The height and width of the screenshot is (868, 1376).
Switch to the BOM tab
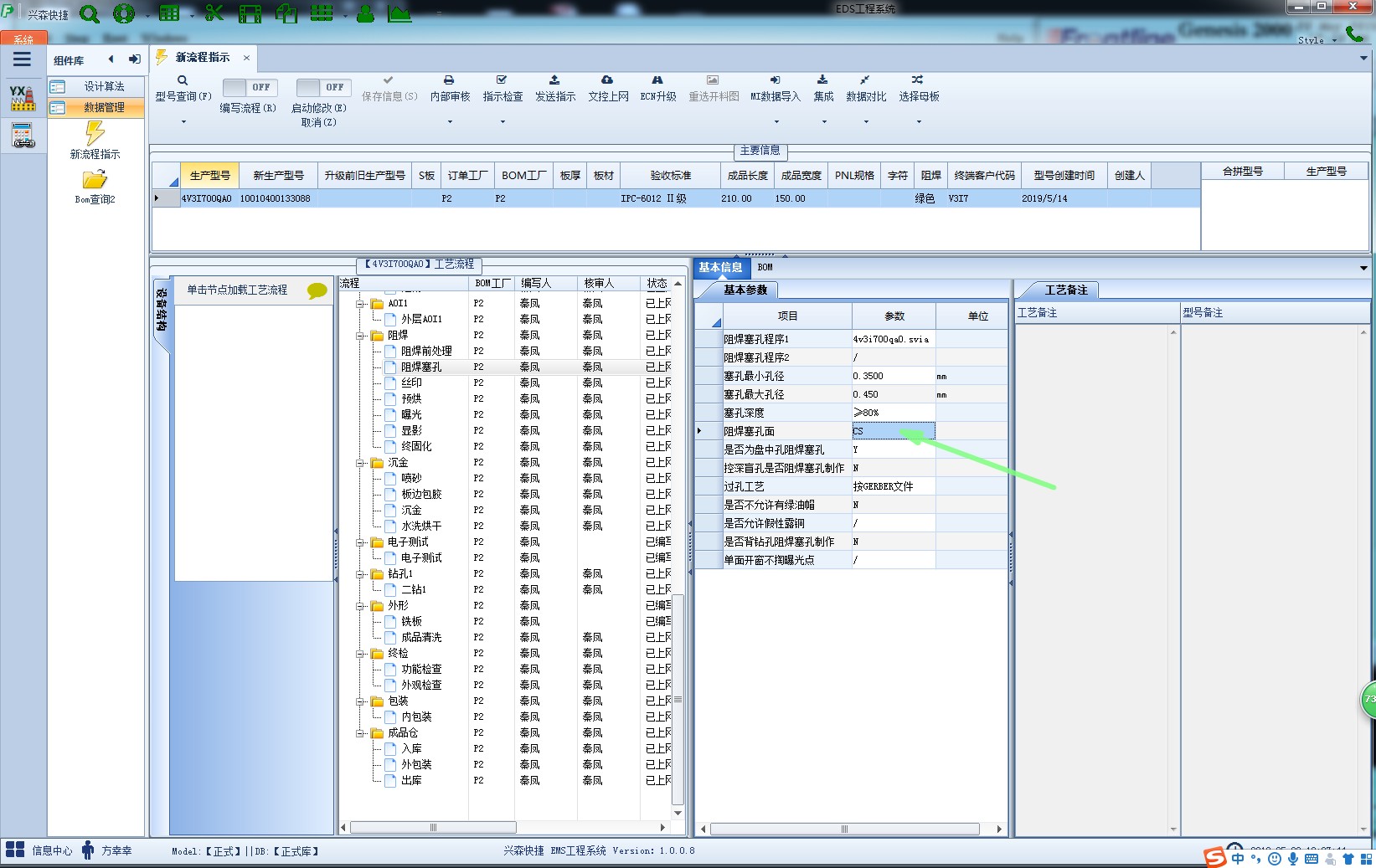pyautogui.click(x=765, y=268)
